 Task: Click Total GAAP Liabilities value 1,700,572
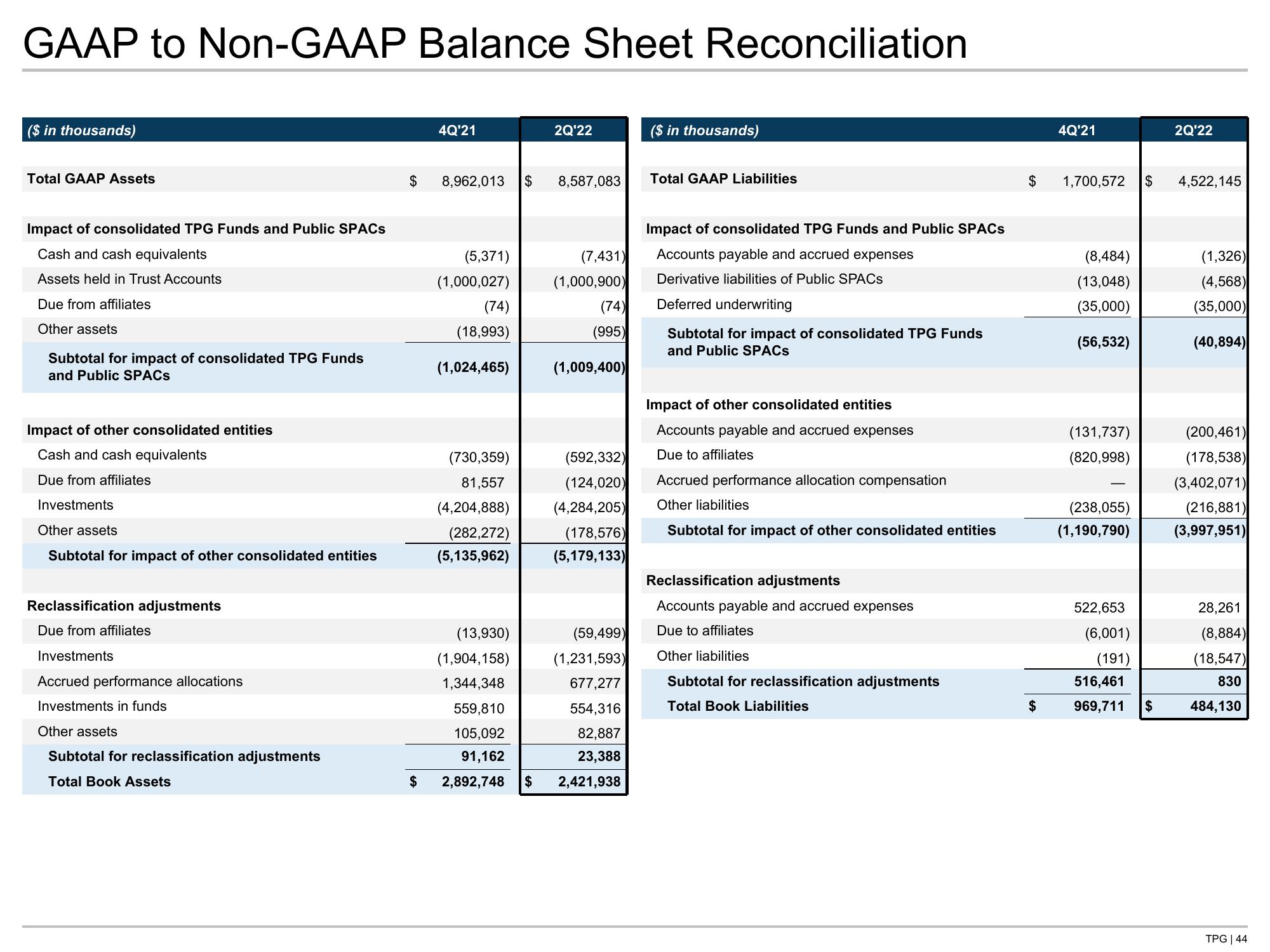[1093, 182]
